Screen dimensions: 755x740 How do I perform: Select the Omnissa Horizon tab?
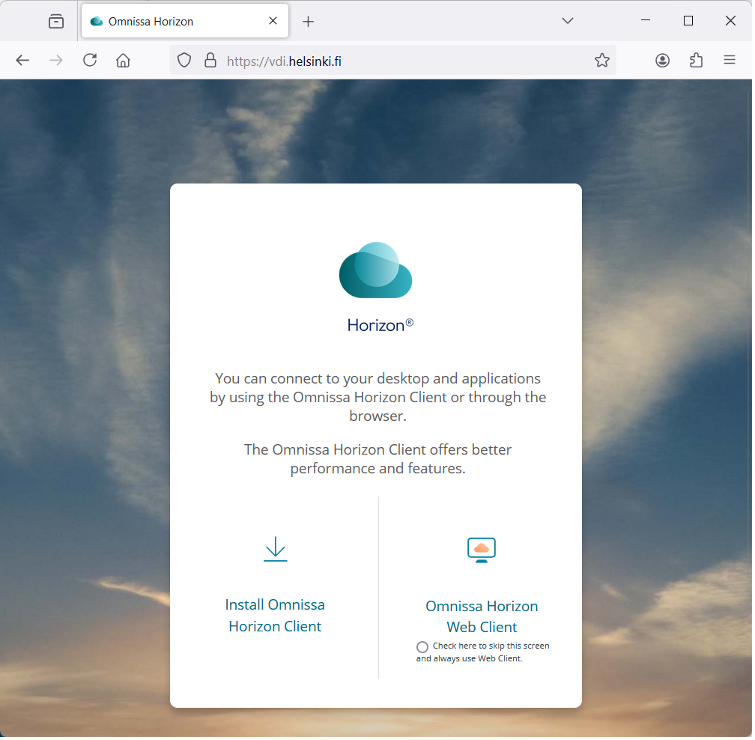pos(185,21)
